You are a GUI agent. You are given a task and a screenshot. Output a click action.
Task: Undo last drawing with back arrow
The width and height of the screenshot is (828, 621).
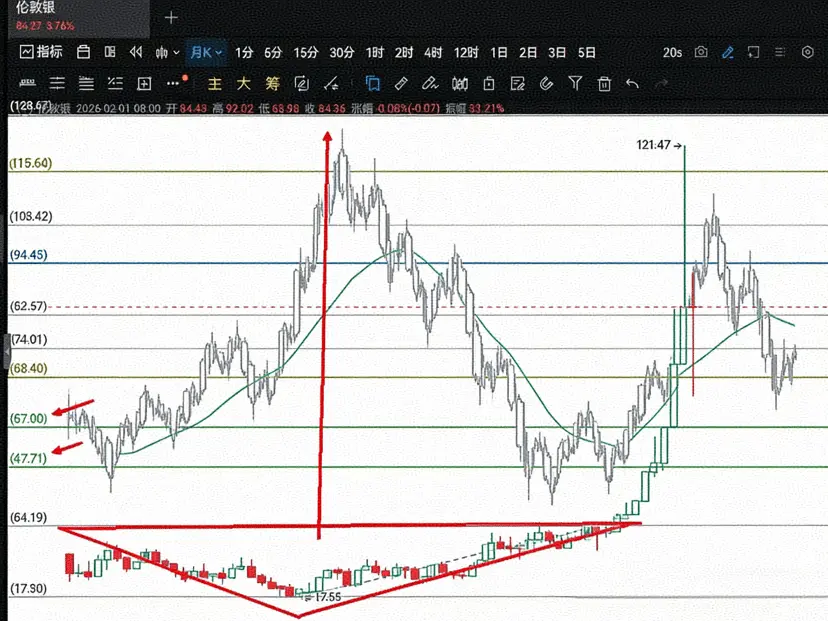pos(632,83)
